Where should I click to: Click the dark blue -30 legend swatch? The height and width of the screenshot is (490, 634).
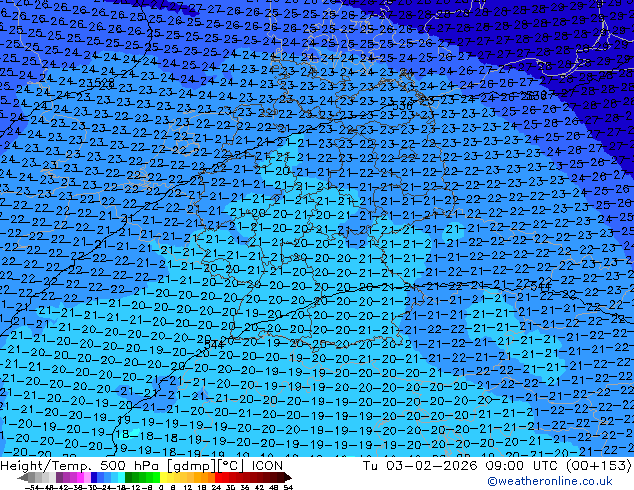(x=94, y=477)
